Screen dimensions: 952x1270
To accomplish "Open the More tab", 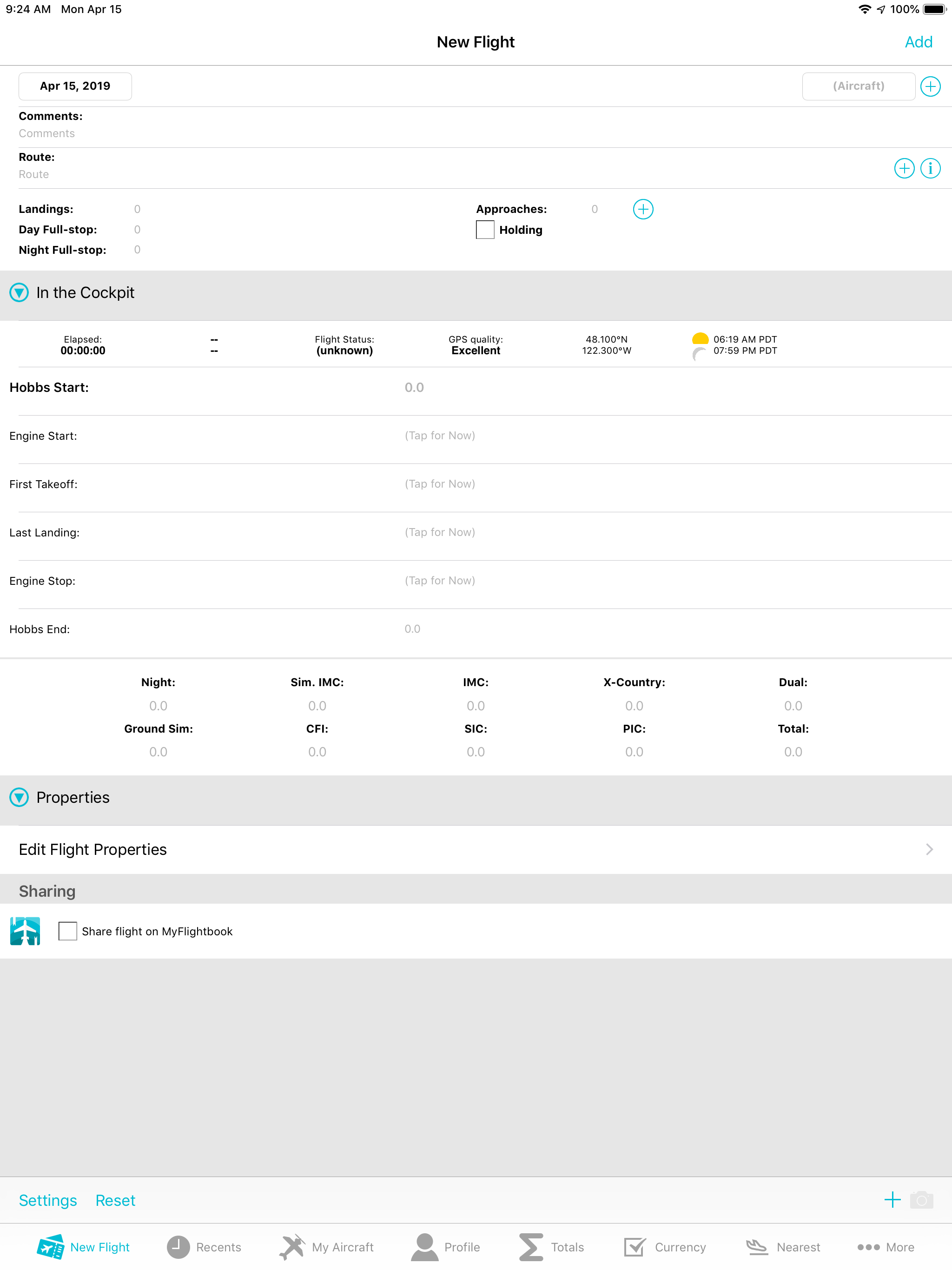I will (x=886, y=1246).
